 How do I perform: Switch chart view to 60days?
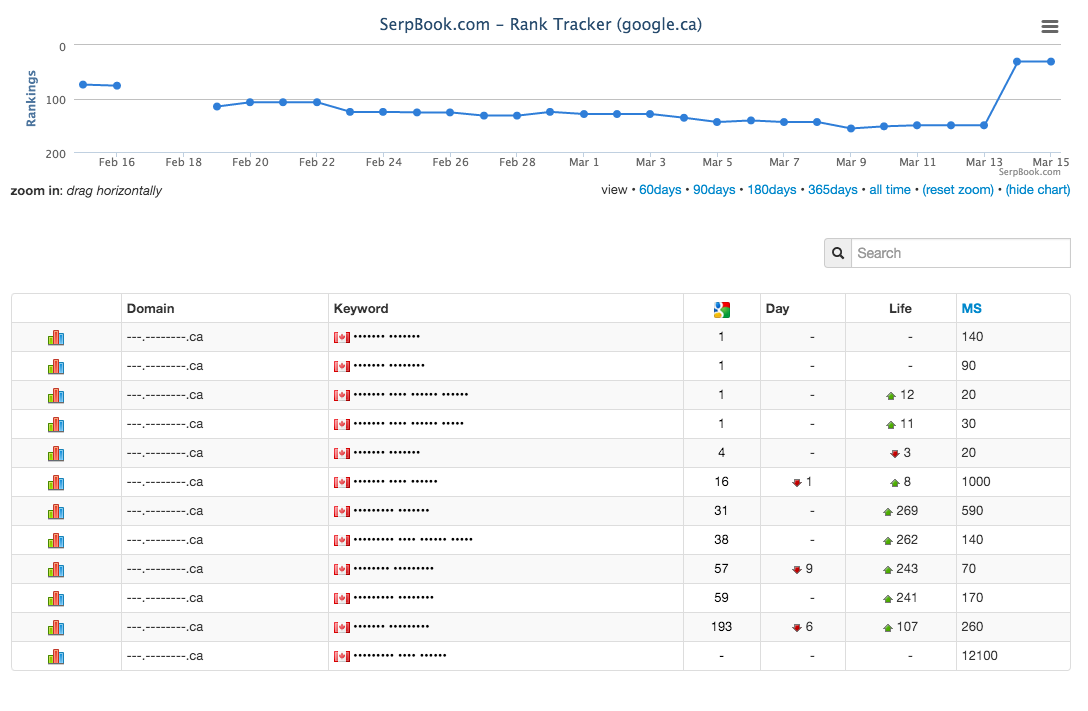click(660, 190)
